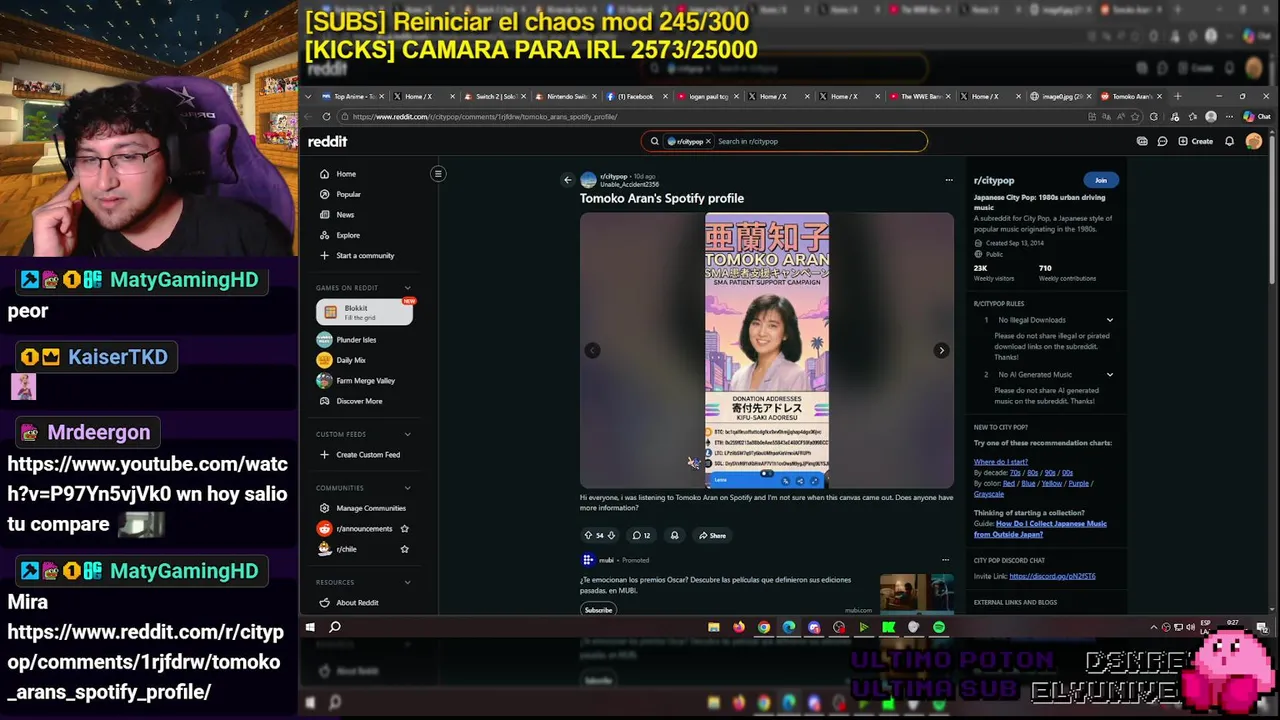
Task: Open the 70s decade chart link
Action: pyautogui.click(x=1015, y=473)
